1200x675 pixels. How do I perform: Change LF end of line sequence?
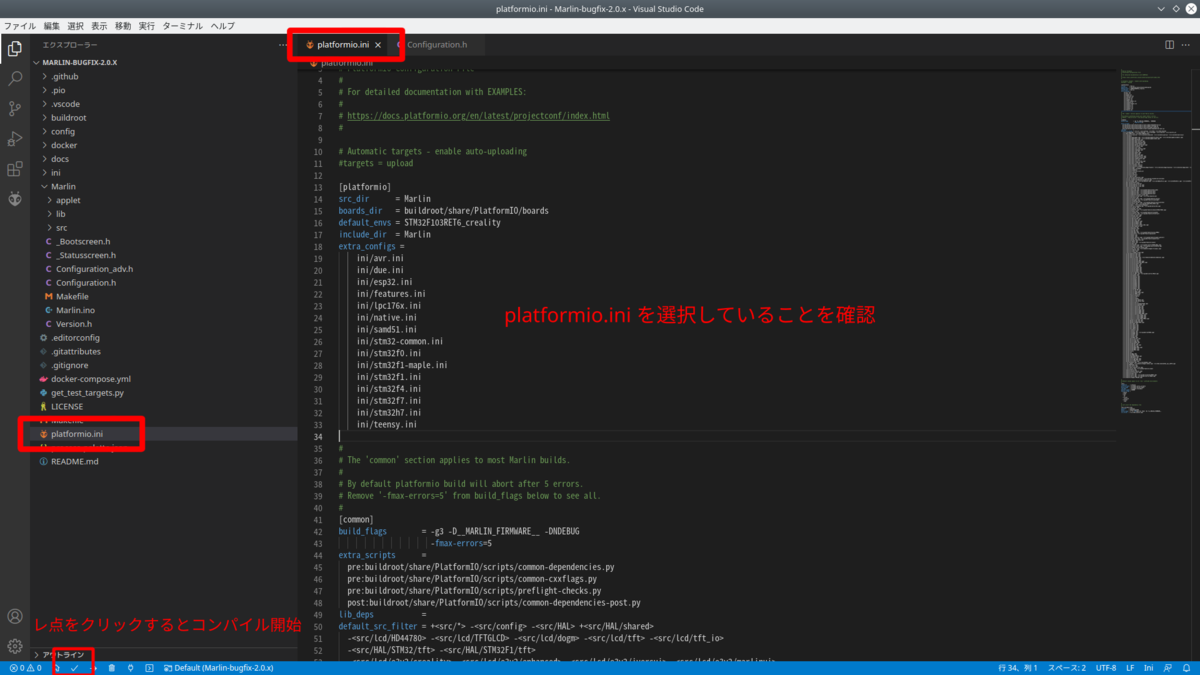click(x=1131, y=668)
